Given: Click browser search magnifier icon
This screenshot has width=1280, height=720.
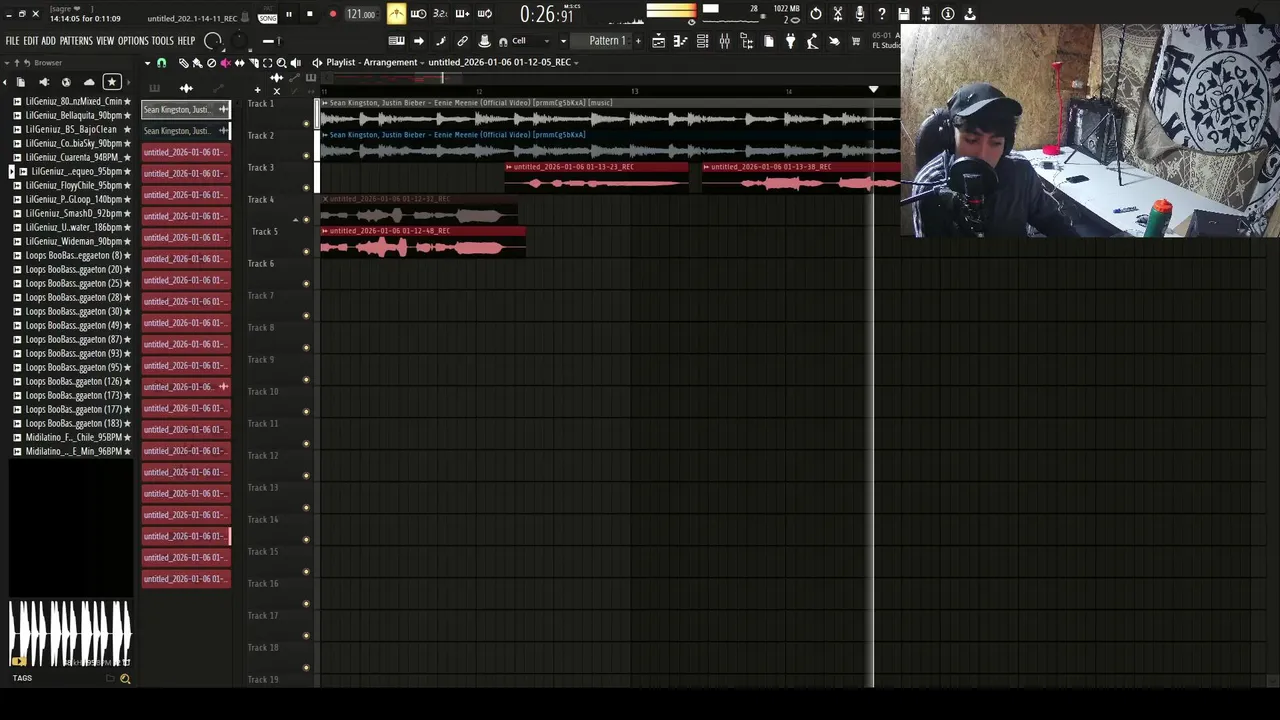Looking at the screenshot, I should 125,679.
